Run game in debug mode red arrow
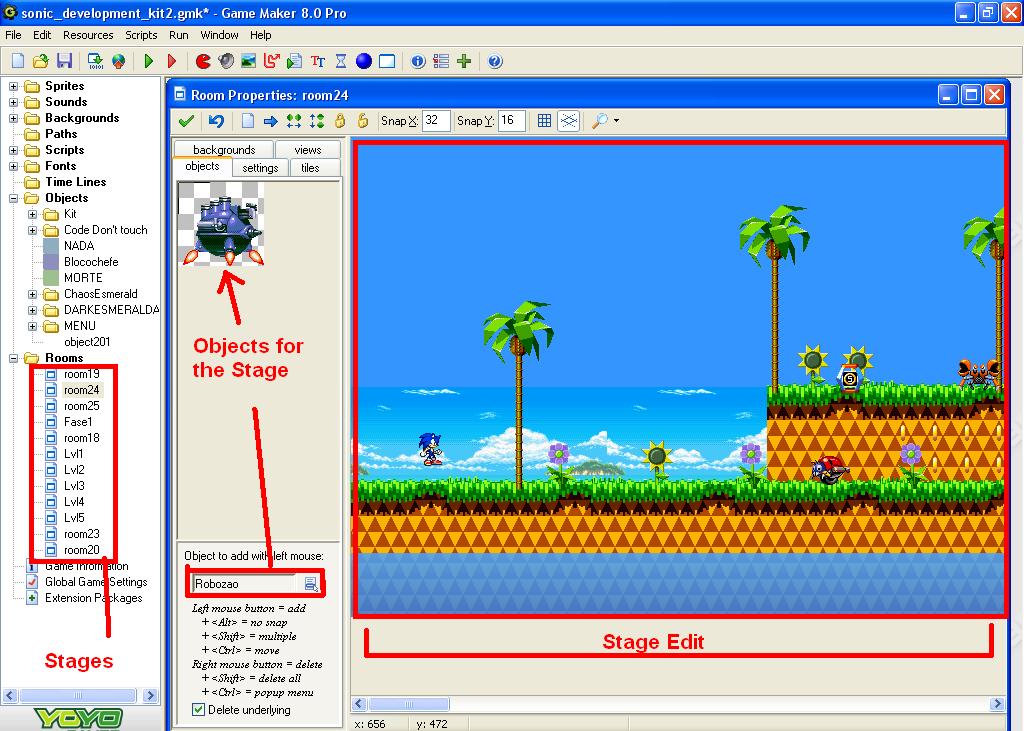The width and height of the screenshot is (1024, 731). point(172,61)
